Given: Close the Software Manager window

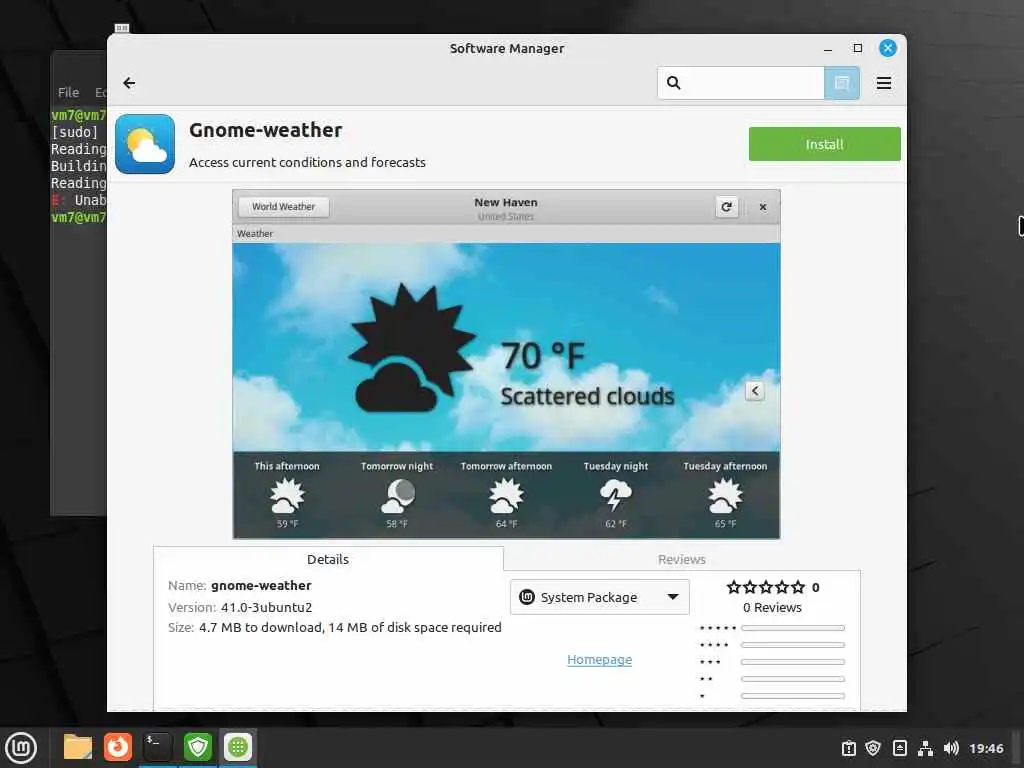Looking at the screenshot, I should pyautogui.click(x=888, y=48).
